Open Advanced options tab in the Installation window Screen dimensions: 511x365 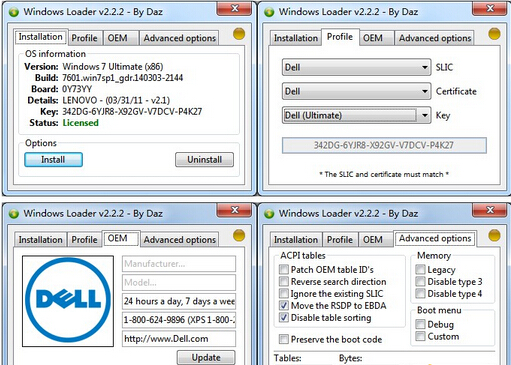[x=180, y=38]
